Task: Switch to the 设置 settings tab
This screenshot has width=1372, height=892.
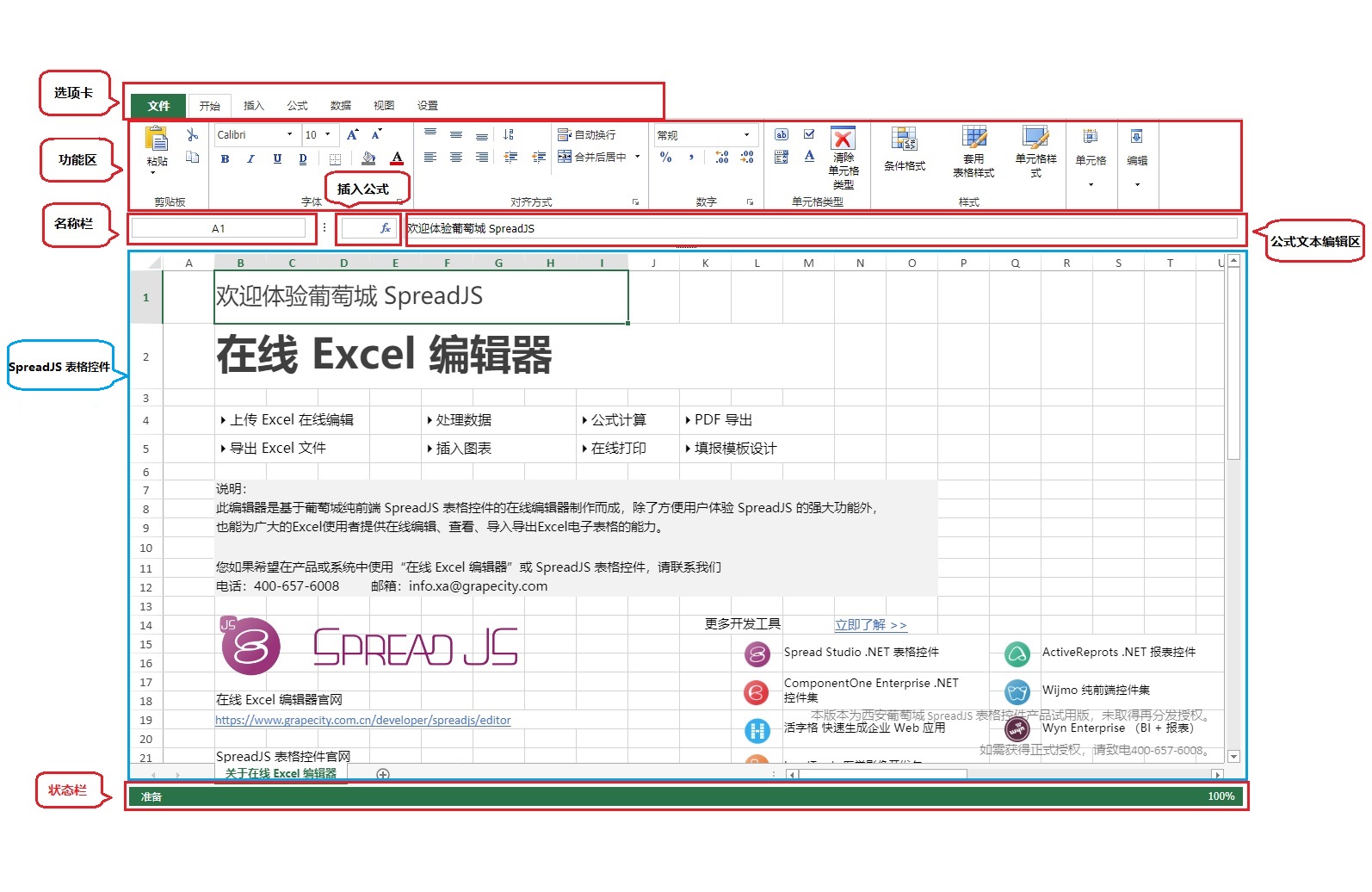Action: coord(428,106)
